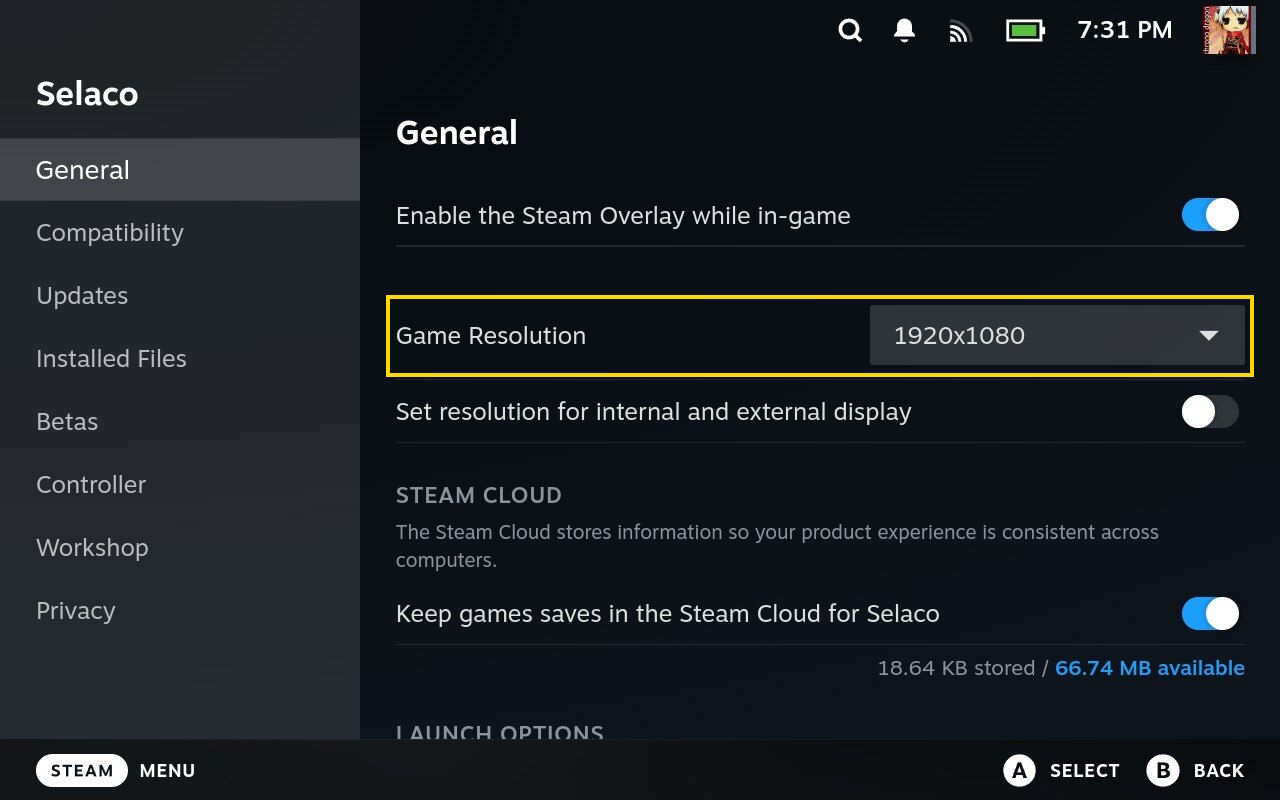The width and height of the screenshot is (1280, 800).
Task: Click the battery status icon
Action: (1025, 31)
